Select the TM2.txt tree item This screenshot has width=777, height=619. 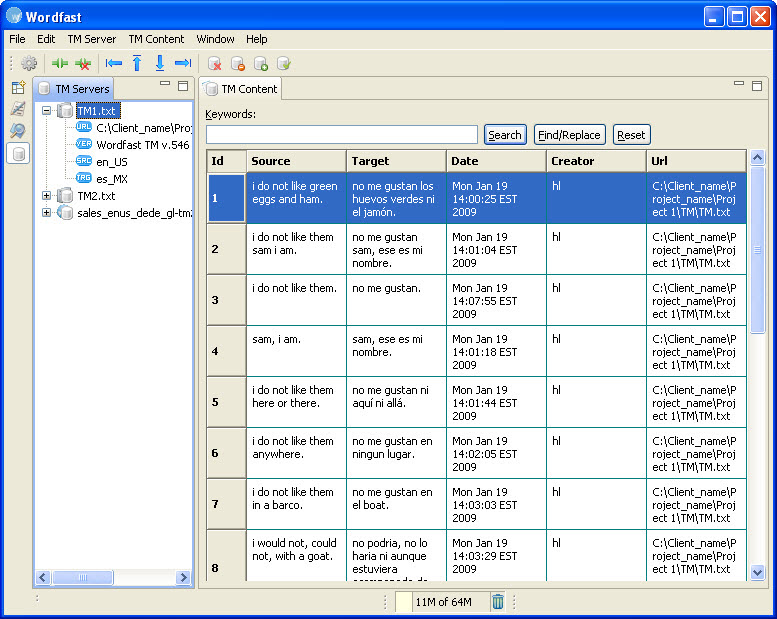pos(96,196)
